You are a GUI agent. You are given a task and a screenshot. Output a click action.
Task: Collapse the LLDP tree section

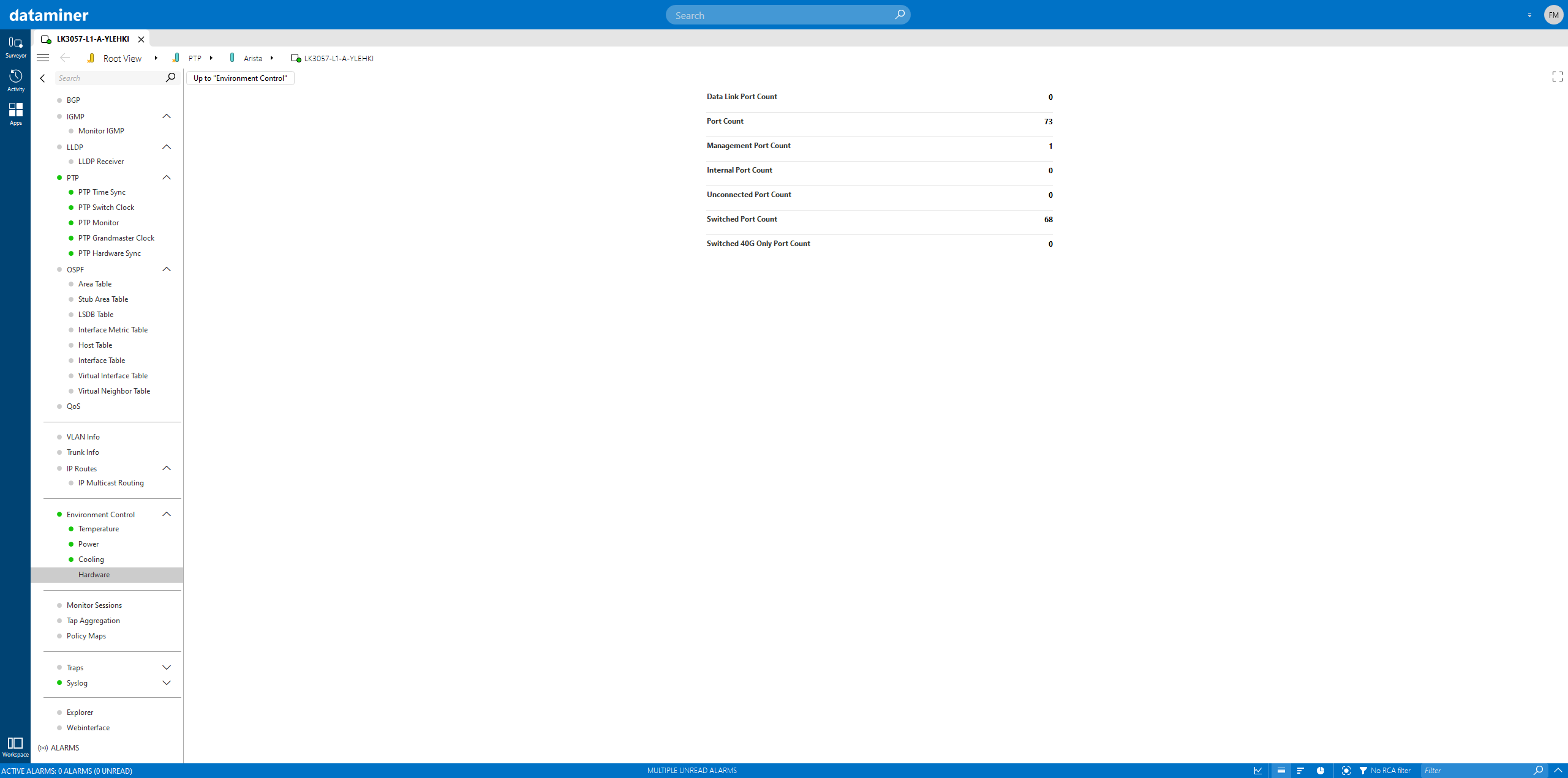click(167, 147)
